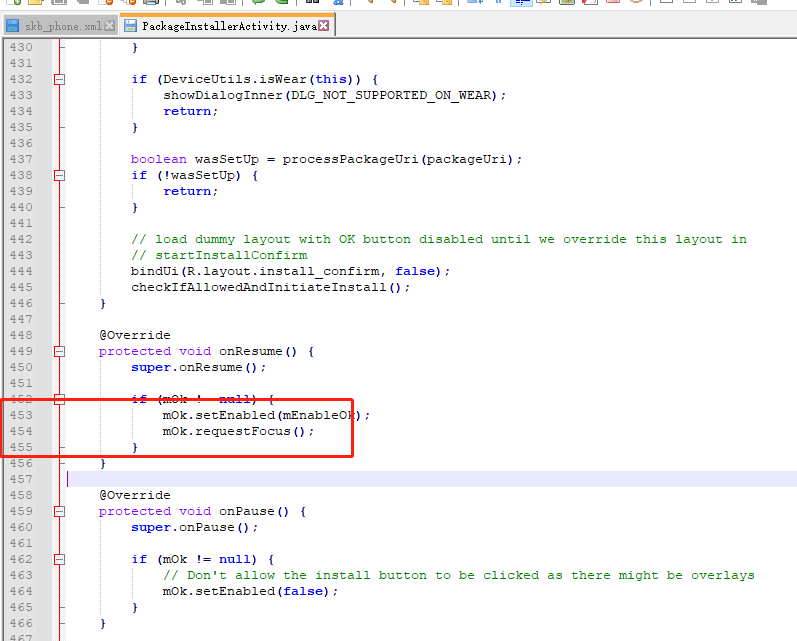797x641 pixels.
Task: Click the "// startInstallConfirm" comment
Action: coord(219,255)
